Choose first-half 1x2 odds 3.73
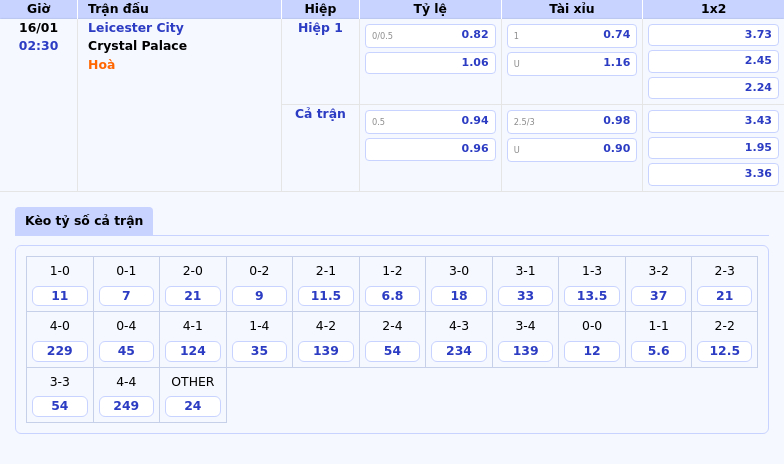The width and height of the screenshot is (784, 464). click(x=713, y=35)
